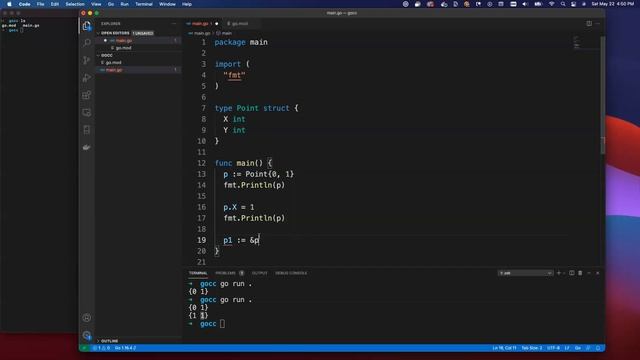This screenshot has width=640, height=360.
Task: Open the launch profile dropdown beside the plus
Action: point(564,273)
